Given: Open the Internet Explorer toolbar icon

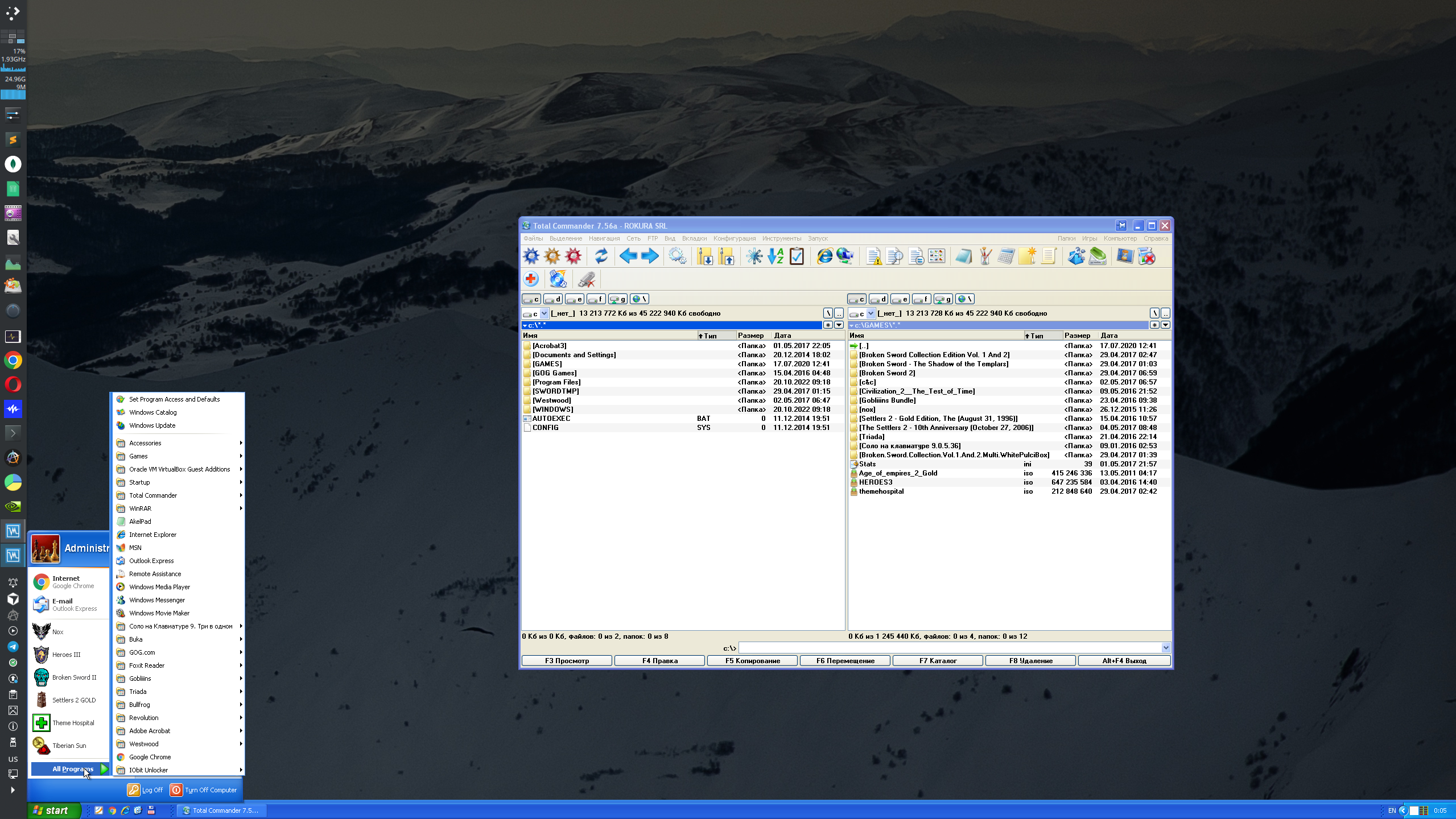Looking at the screenshot, I should tap(824, 257).
